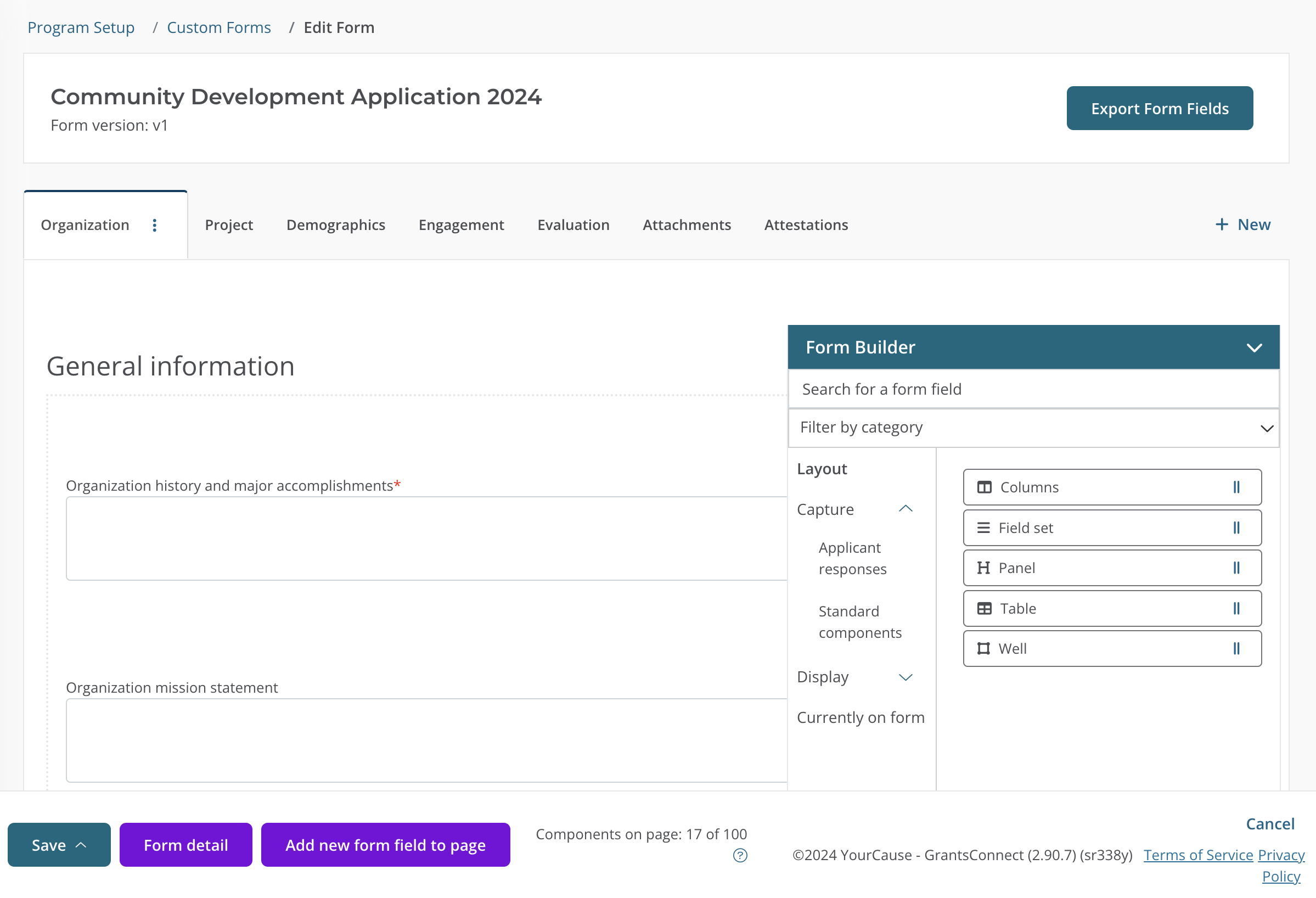Click the Search for a form field box
Screen dimensions: 1316x898
point(1034,389)
